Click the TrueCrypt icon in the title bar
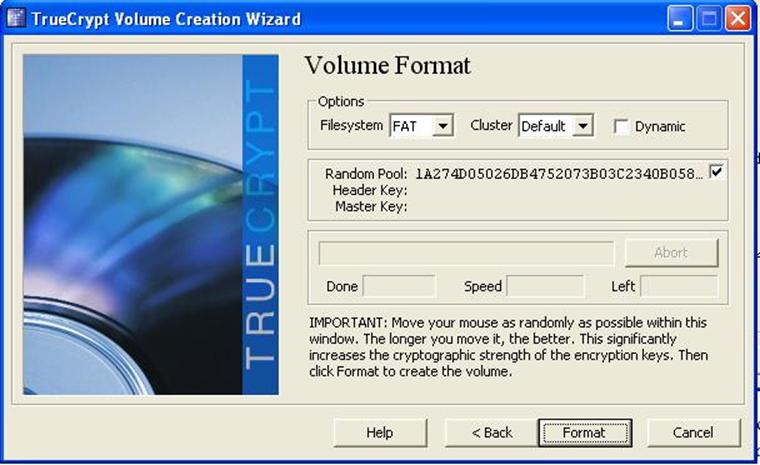Viewport: 760px width, 465px height. (x=15, y=19)
